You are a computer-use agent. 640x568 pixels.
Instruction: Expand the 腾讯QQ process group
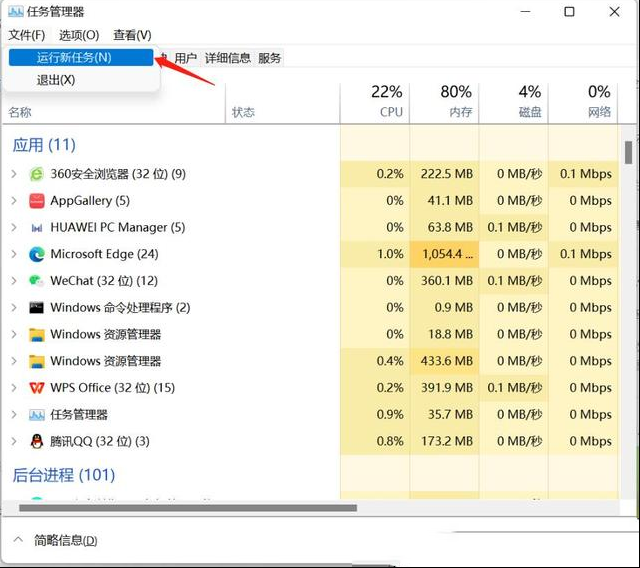tap(14, 441)
